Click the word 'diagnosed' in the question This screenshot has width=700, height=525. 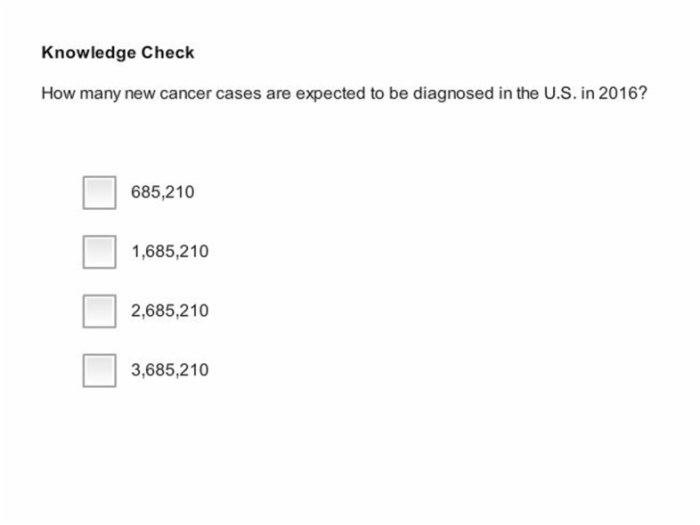pos(453,94)
